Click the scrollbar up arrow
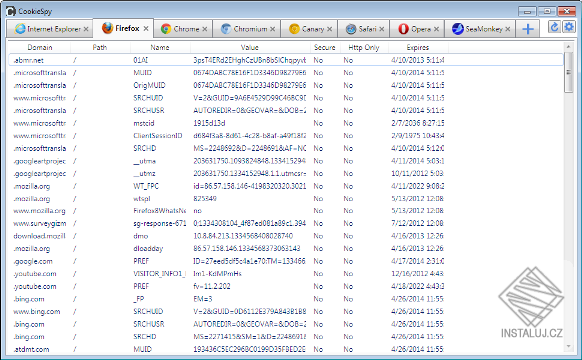The width and height of the screenshot is (582, 360). pos(568,47)
